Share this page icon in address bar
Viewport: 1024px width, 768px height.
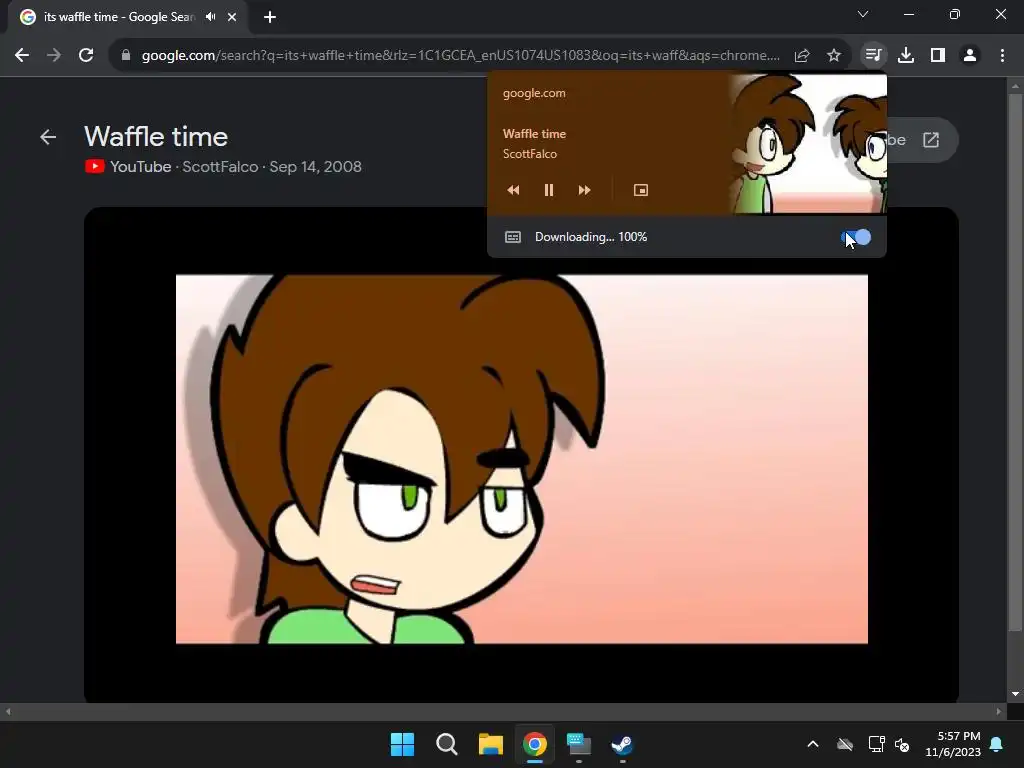802,56
